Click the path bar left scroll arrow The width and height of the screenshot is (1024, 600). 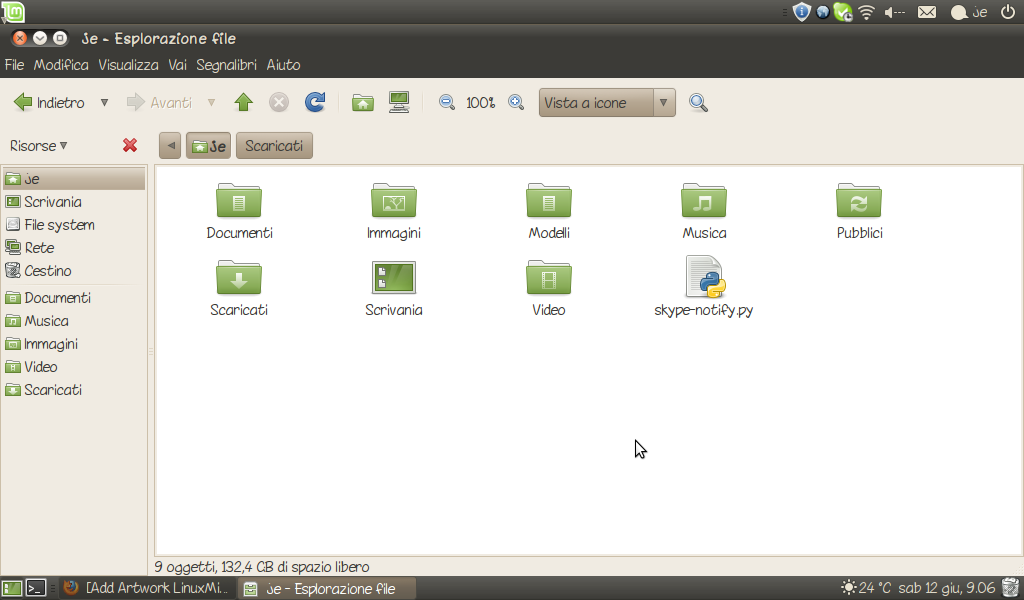tap(170, 146)
